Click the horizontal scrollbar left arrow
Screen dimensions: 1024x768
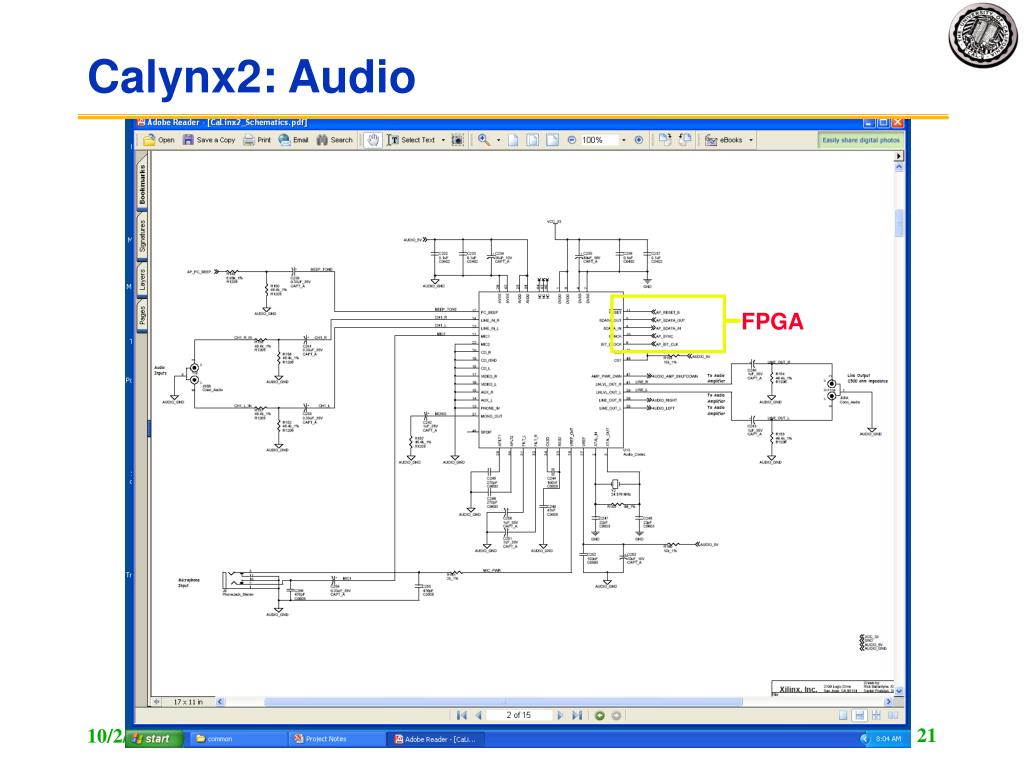(x=220, y=702)
